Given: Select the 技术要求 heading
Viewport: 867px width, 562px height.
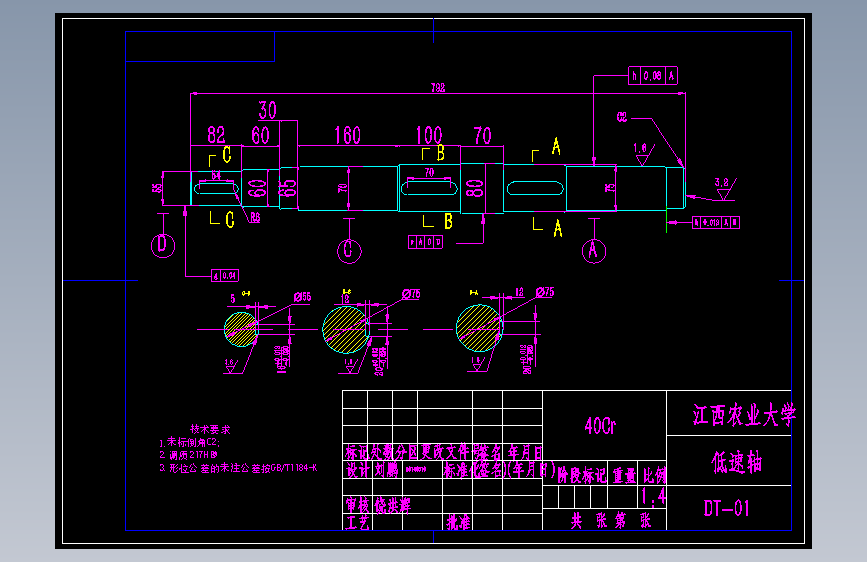Looking at the screenshot, I should (210, 429).
